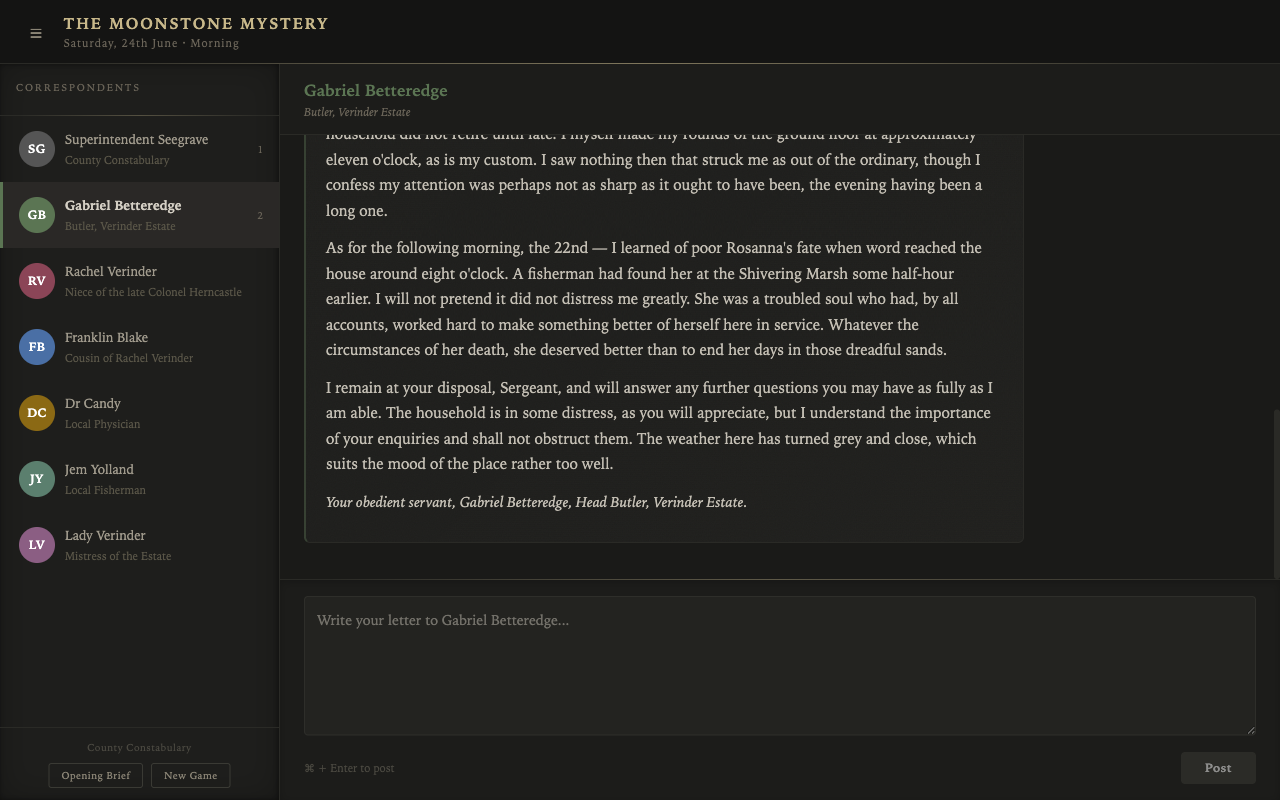Select the DC avatar for Dr Candy
This screenshot has width=1280, height=800.
coord(36,413)
